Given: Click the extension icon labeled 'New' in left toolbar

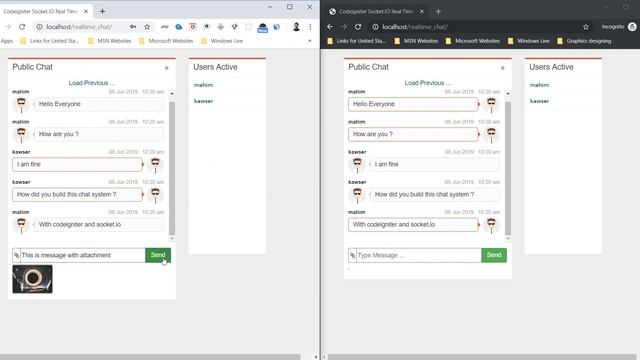Looking at the screenshot, I should [x=262, y=28].
